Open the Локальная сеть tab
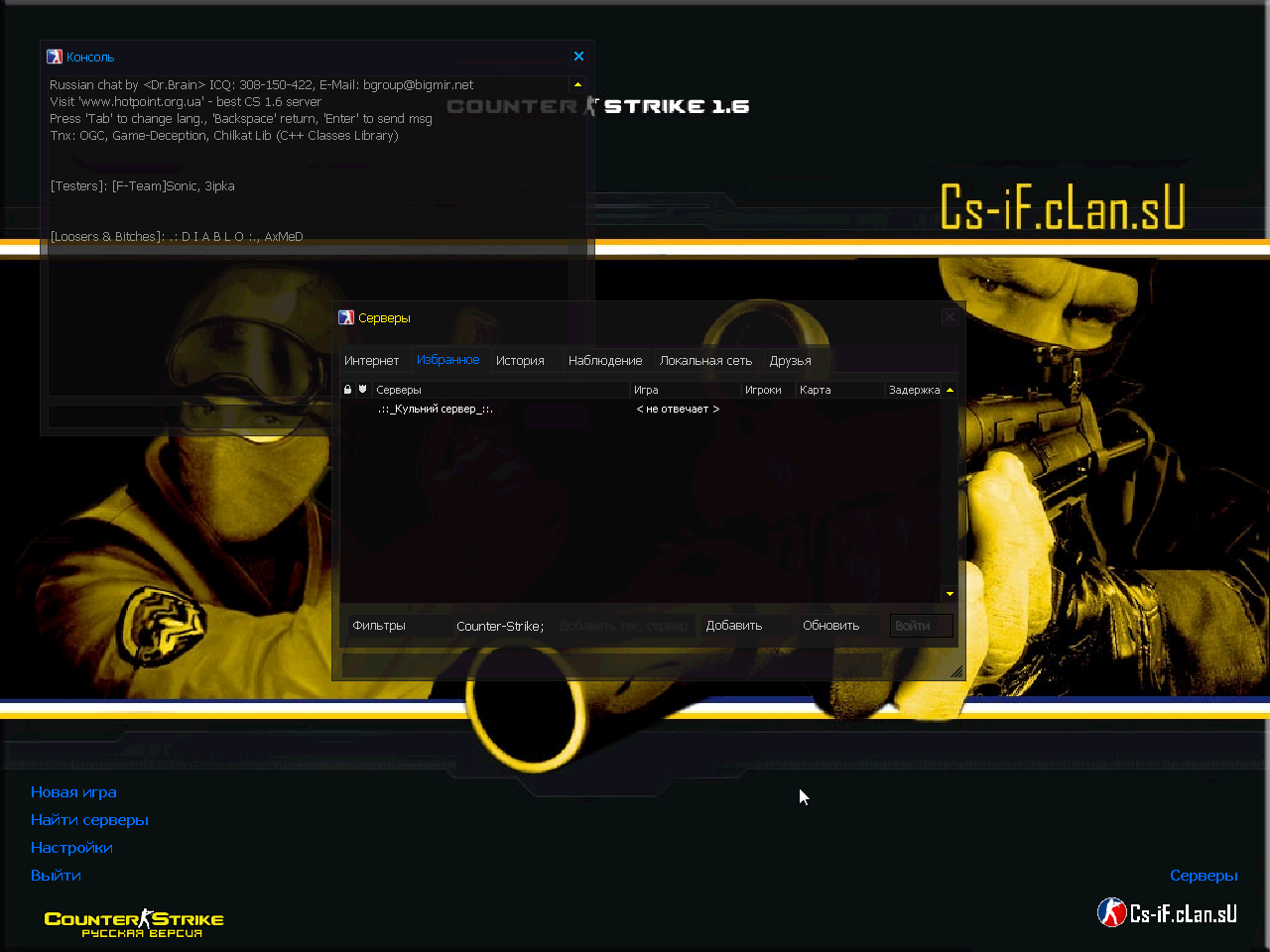1270x952 pixels. click(705, 361)
